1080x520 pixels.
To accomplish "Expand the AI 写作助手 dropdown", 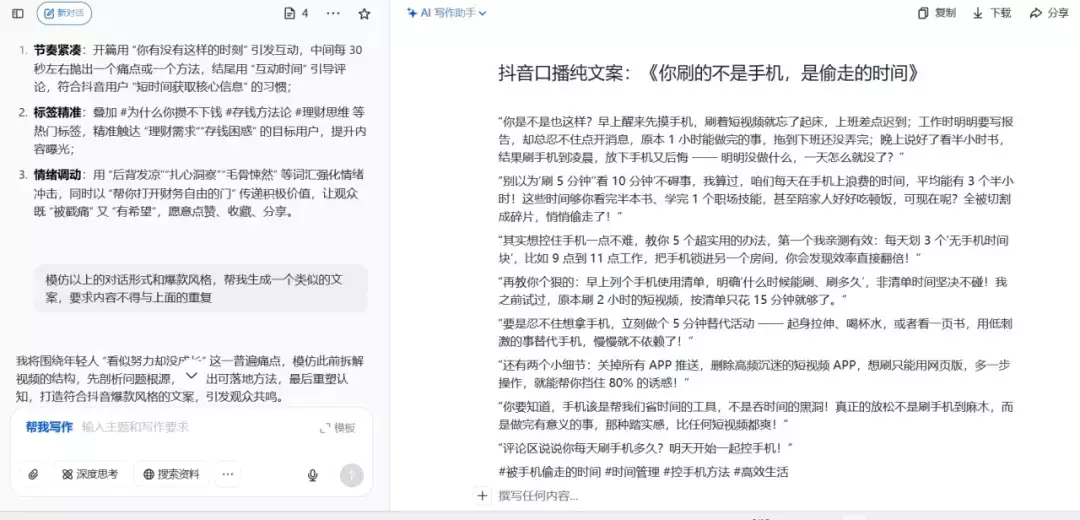I will [x=446, y=13].
